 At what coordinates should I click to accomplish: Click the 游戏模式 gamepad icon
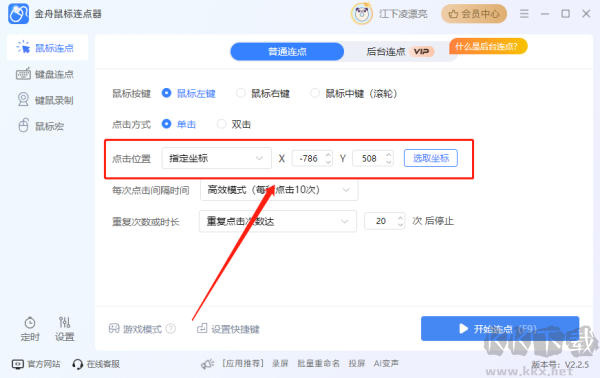tap(114, 329)
